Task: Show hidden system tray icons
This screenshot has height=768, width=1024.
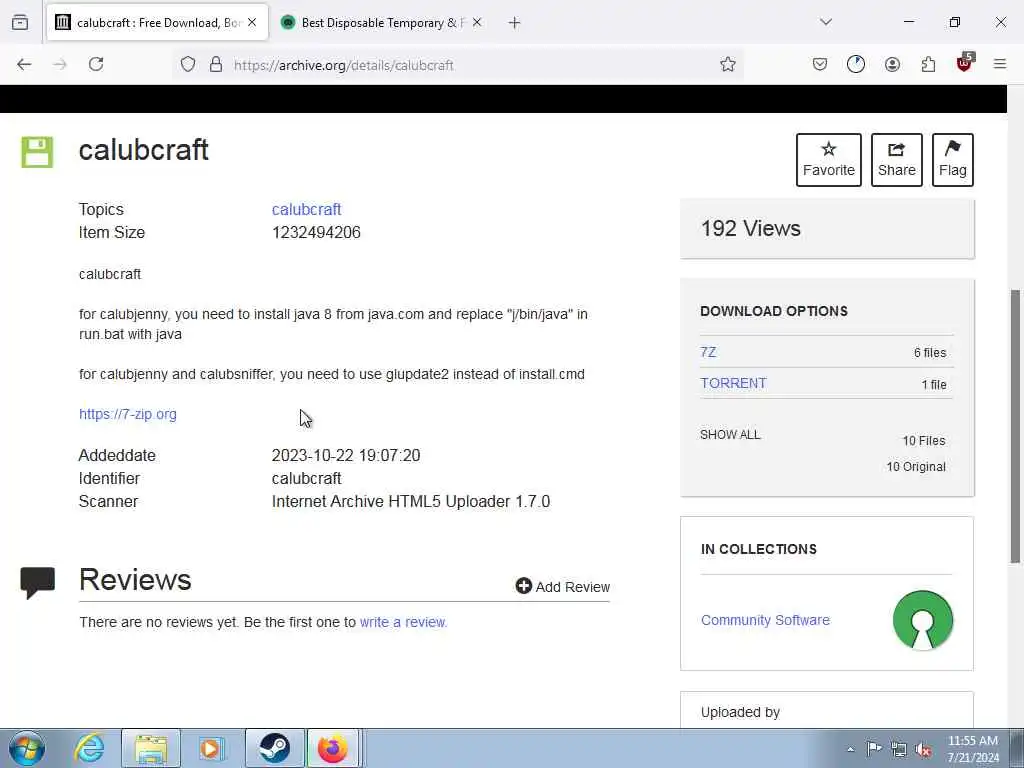Action: pos(850,750)
